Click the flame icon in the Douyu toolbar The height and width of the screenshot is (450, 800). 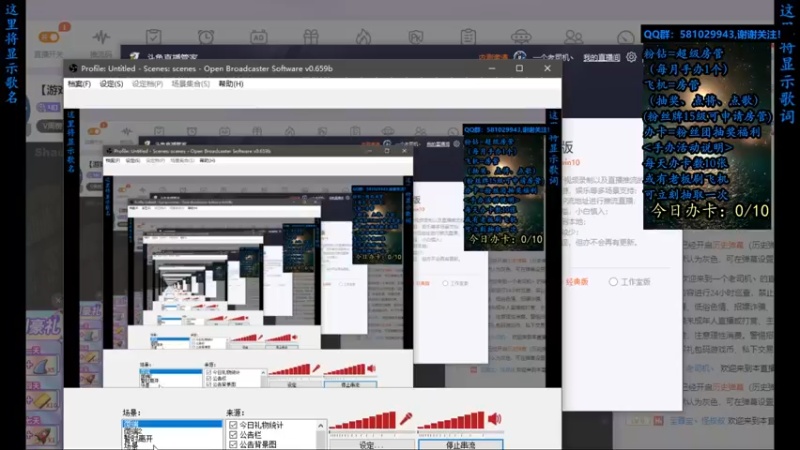[x=363, y=37]
